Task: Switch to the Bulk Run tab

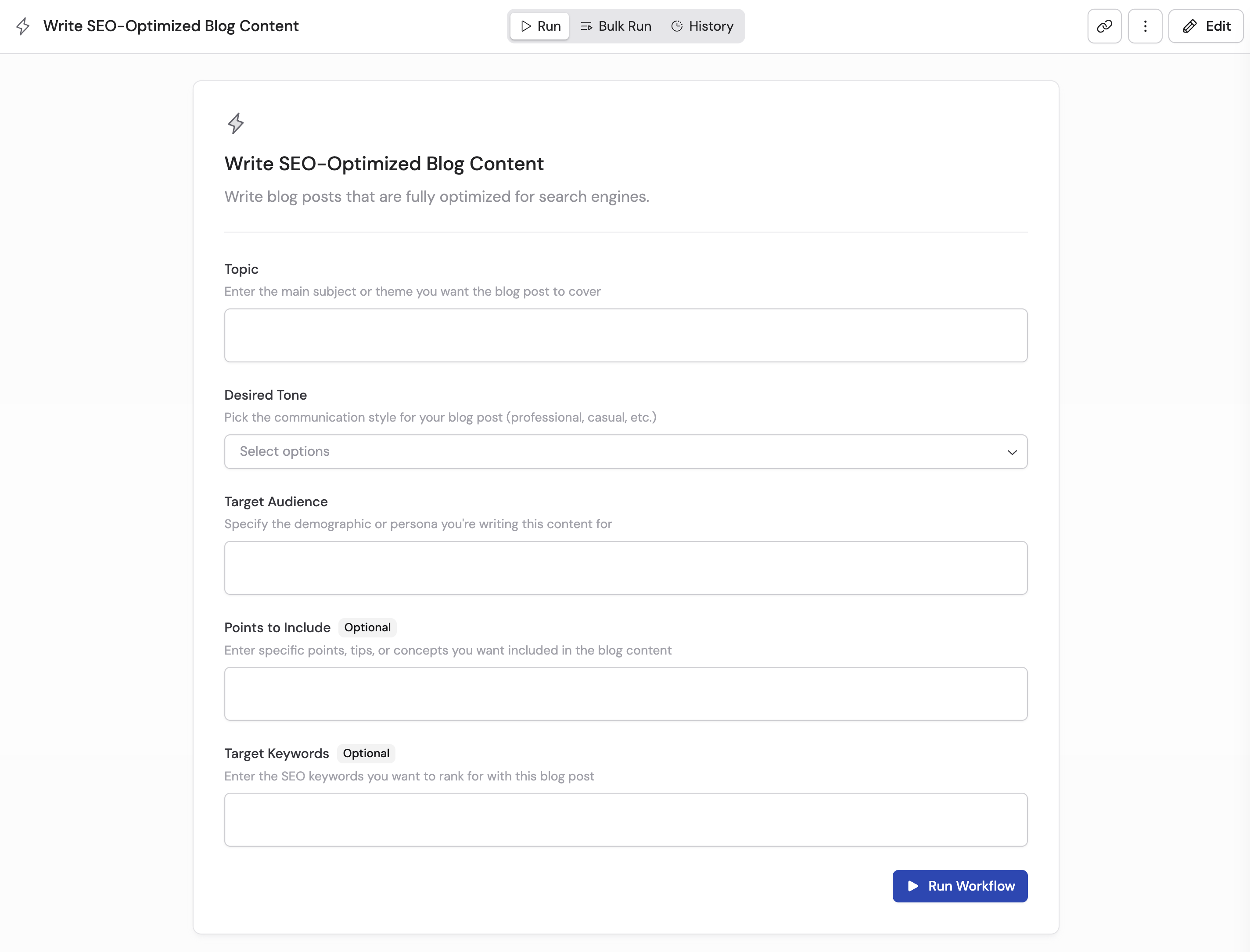Action: pyautogui.click(x=616, y=25)
